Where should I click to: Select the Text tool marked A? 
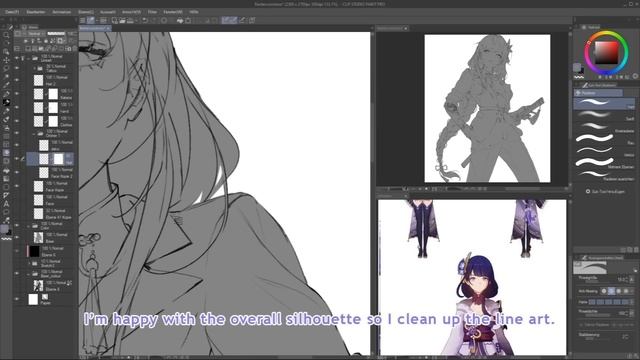pyautogui.click(x=6, y=204)
